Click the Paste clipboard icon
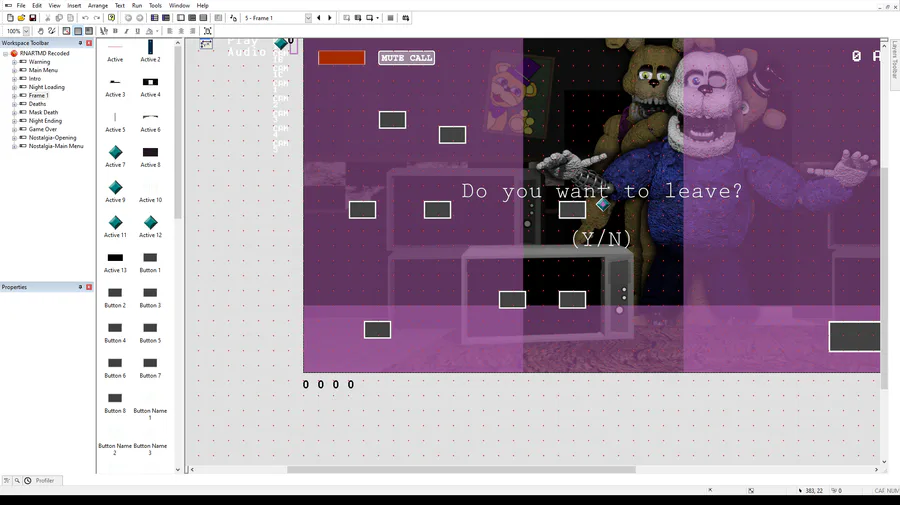The height and width of the screenshot is (505, 900). (70, 18)
